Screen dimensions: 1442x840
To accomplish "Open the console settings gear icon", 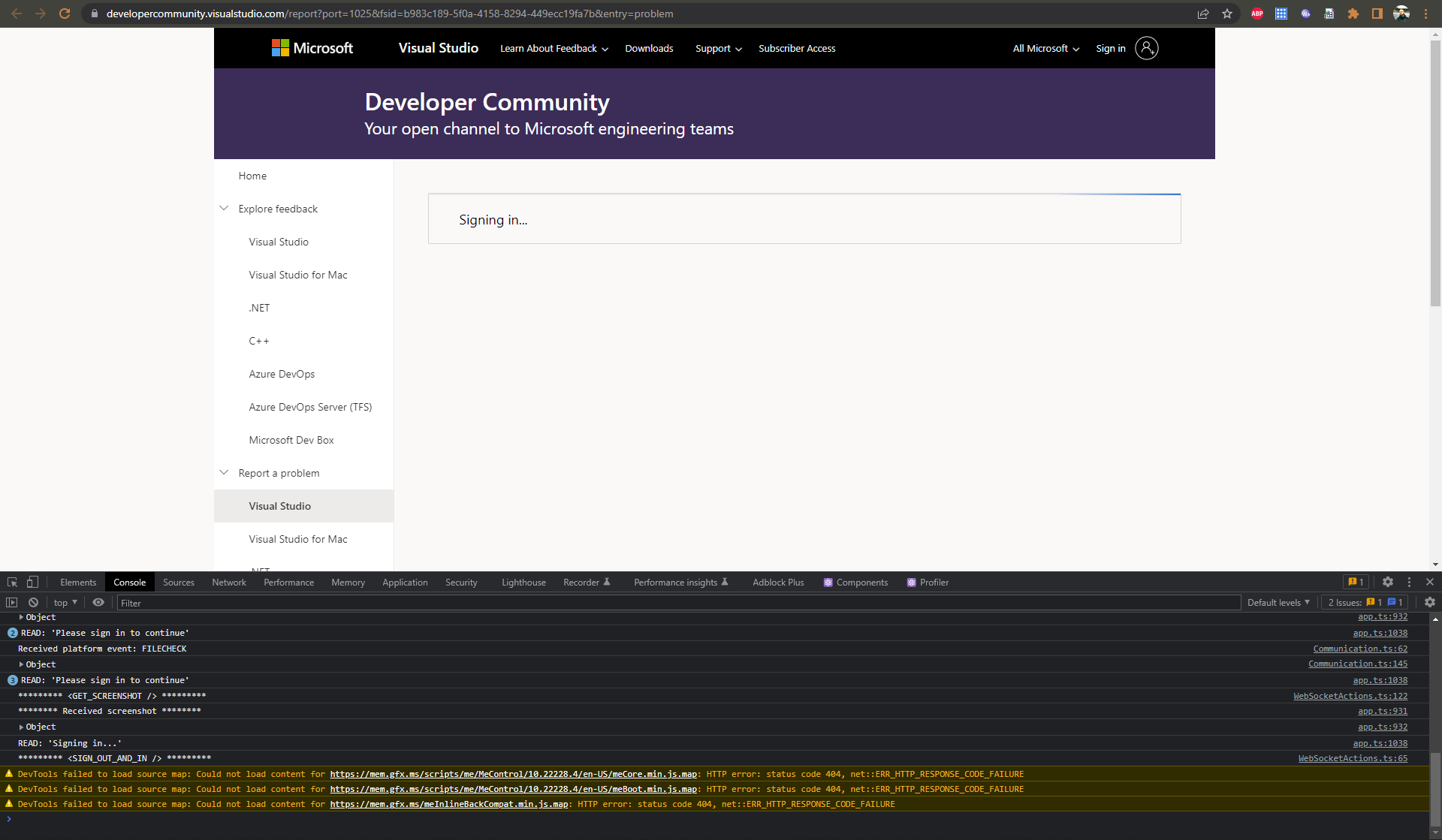I will (x=1430, y=602).
